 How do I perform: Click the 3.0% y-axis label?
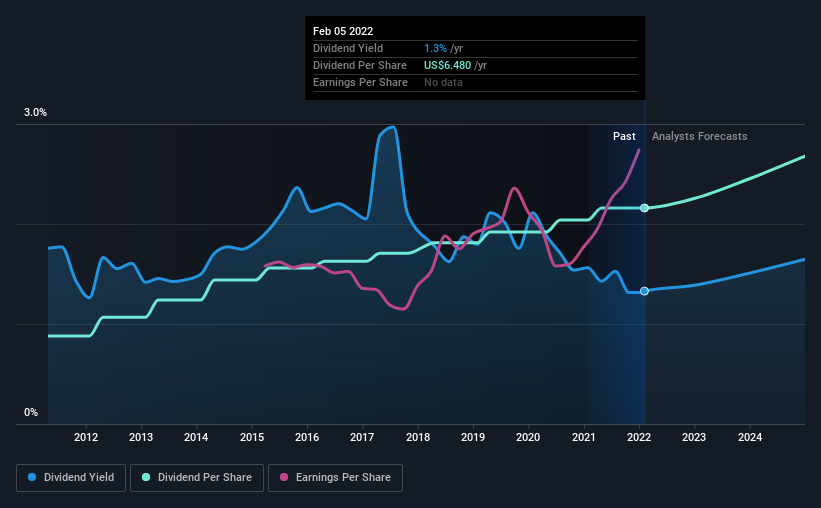(x=35, y=112)
